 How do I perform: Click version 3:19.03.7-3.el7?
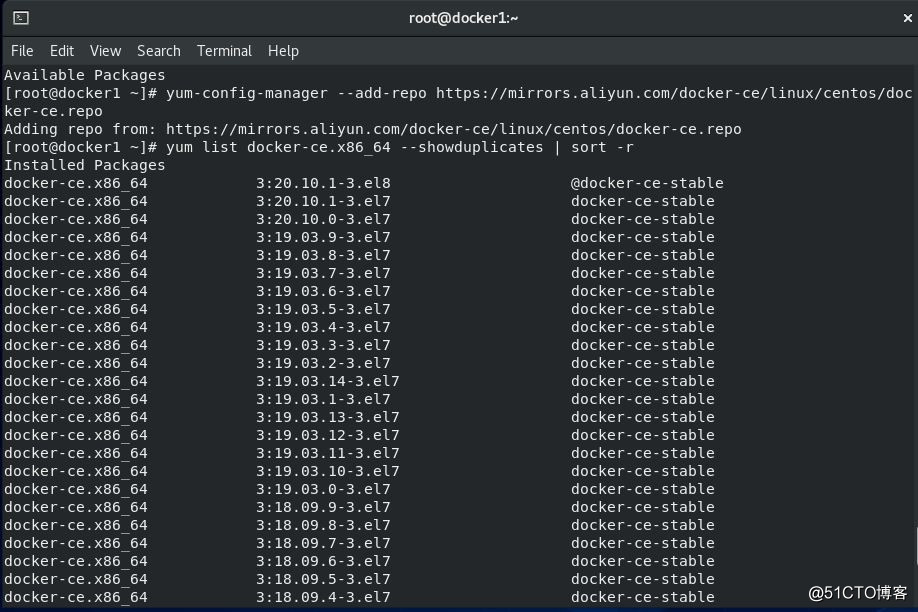tap(323, 273)
